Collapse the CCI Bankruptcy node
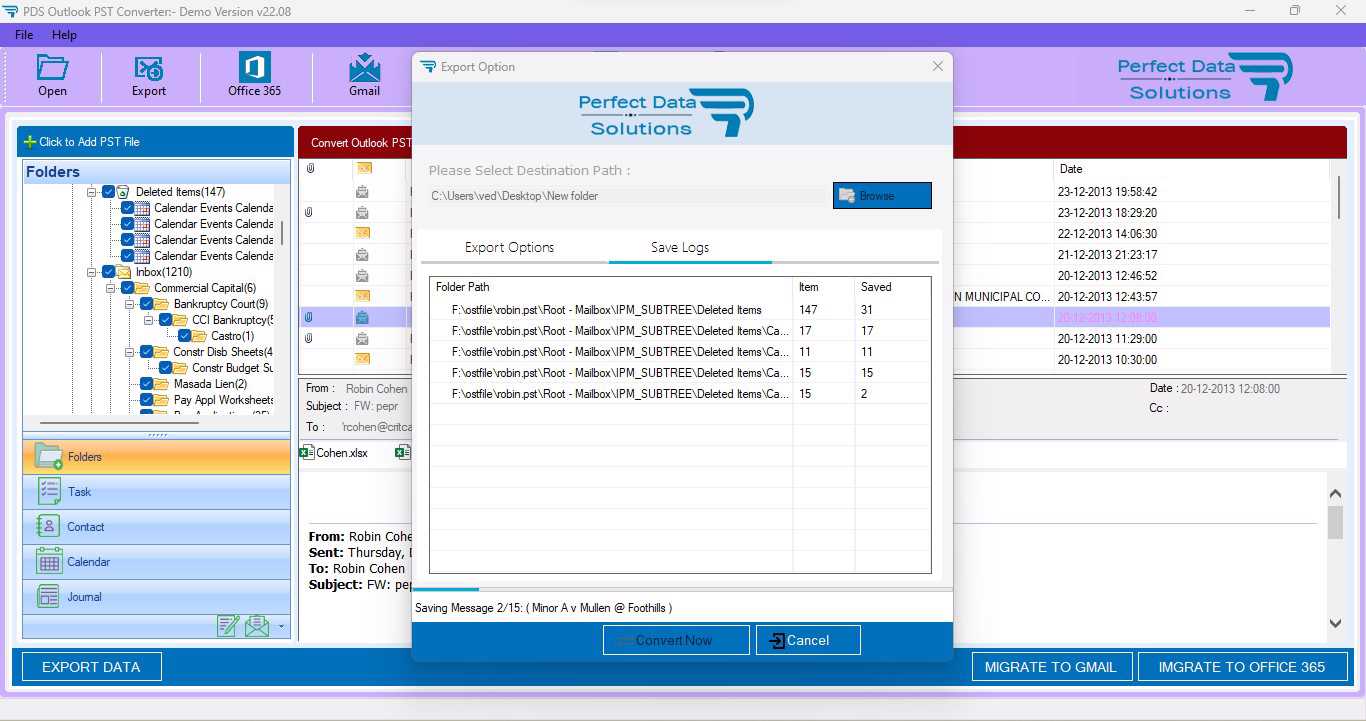Viewport: 1366px width, 721px height. (x=149, y=320)
